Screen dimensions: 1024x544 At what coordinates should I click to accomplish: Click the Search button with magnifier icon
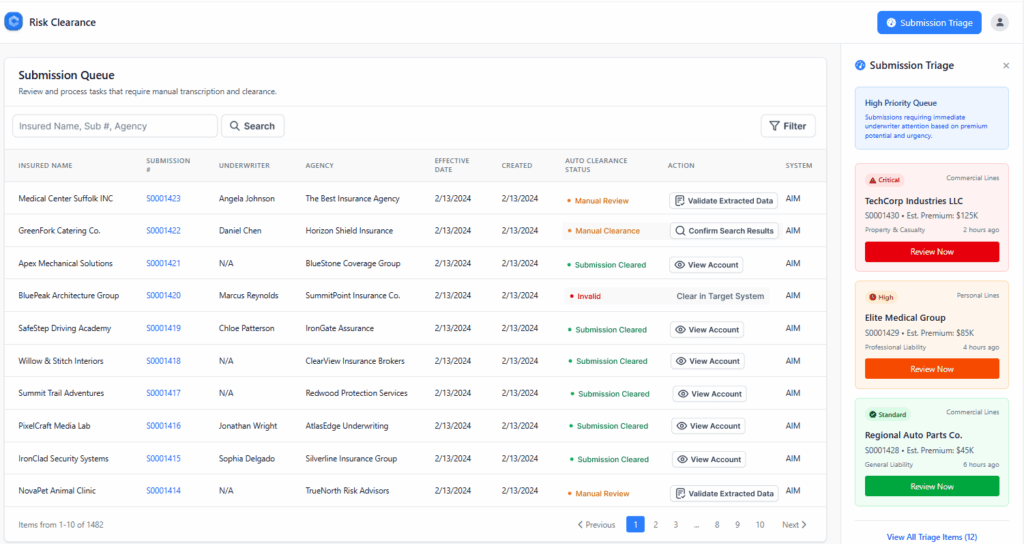click(252, 126)
